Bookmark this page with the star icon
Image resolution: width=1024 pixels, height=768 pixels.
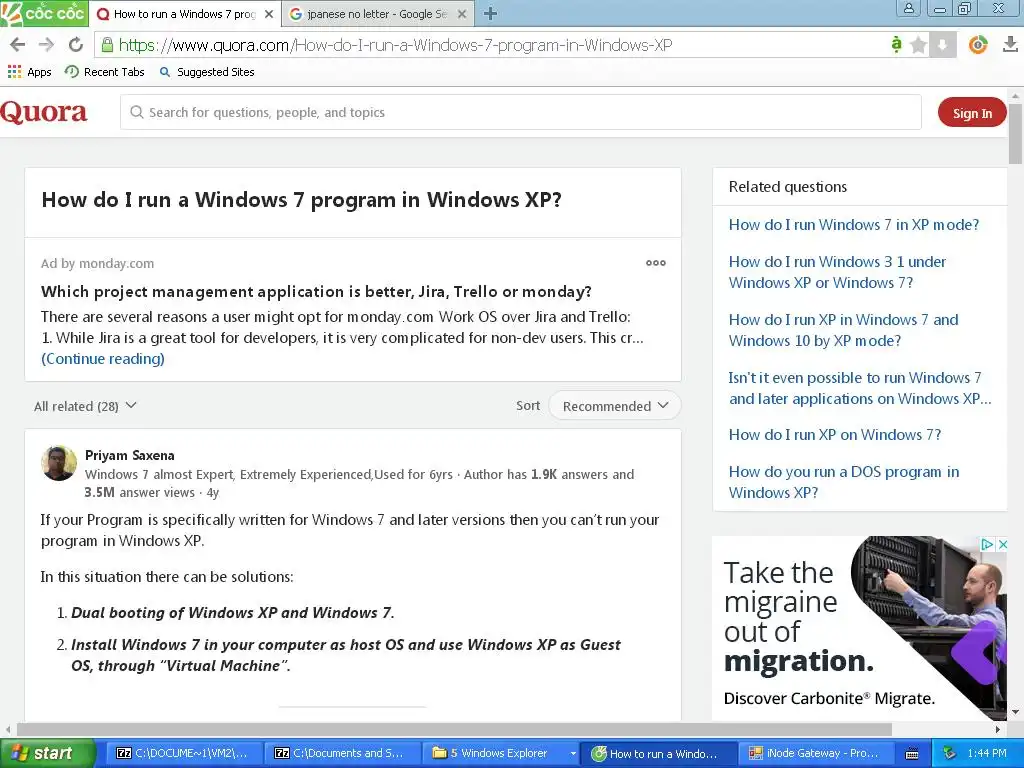pyautogui.click(x=919, y=45)
